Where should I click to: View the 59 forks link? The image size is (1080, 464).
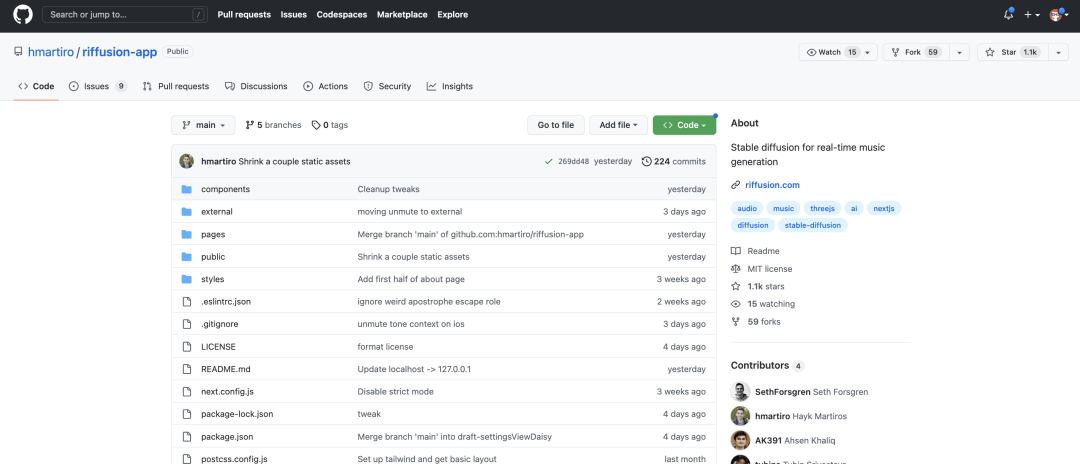click(756, 321)
